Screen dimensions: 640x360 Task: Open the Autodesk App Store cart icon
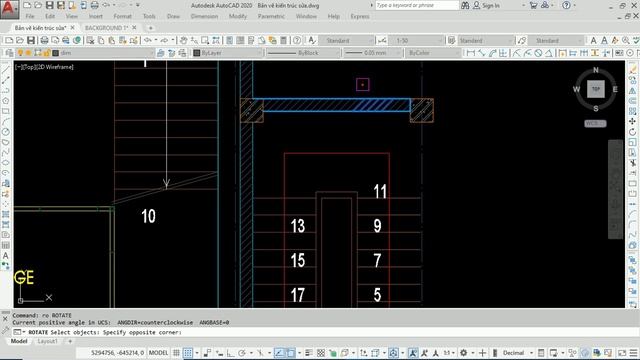pos(533,5)
